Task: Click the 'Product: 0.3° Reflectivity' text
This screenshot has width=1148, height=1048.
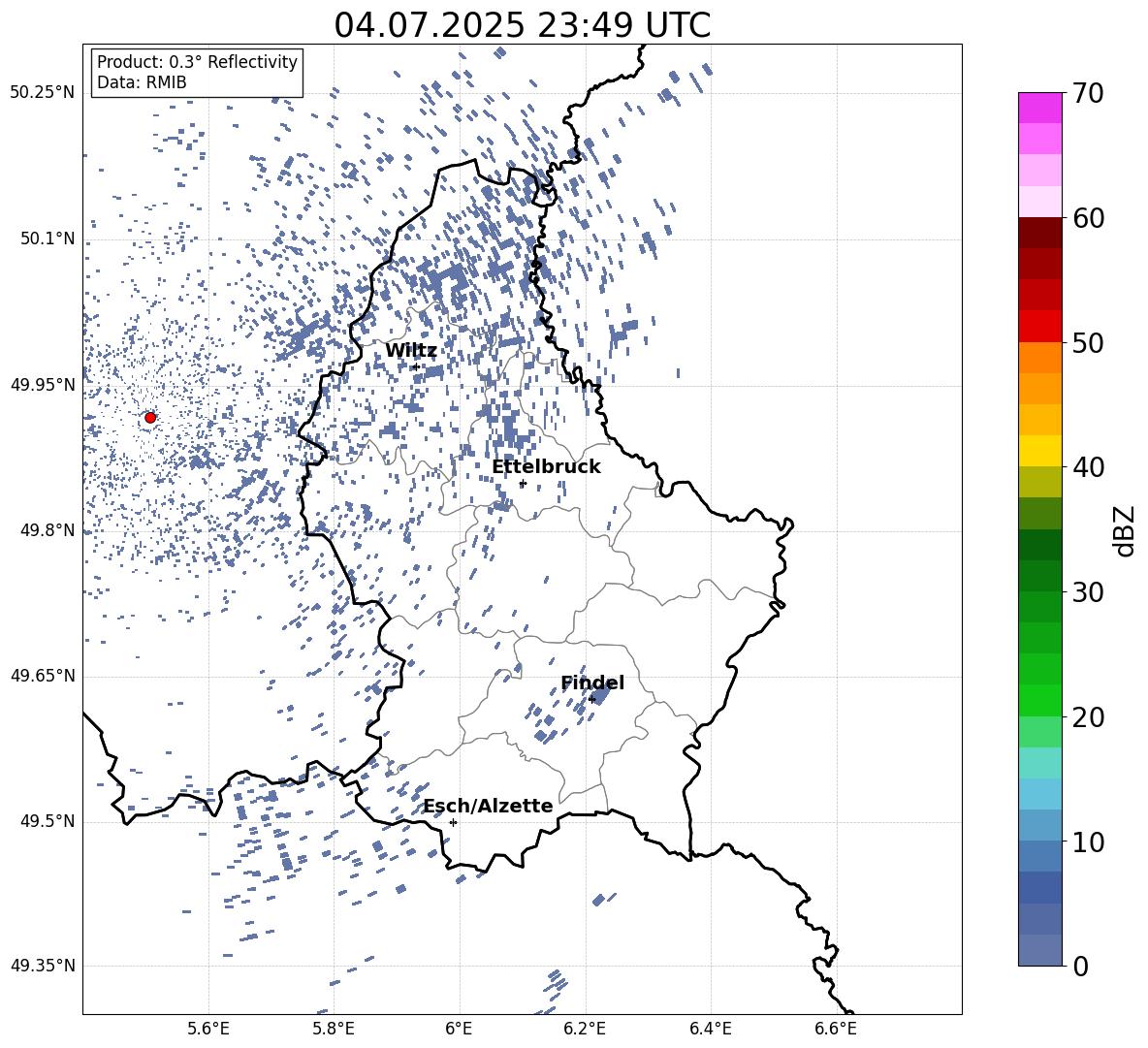Action: tap(197, 62)
